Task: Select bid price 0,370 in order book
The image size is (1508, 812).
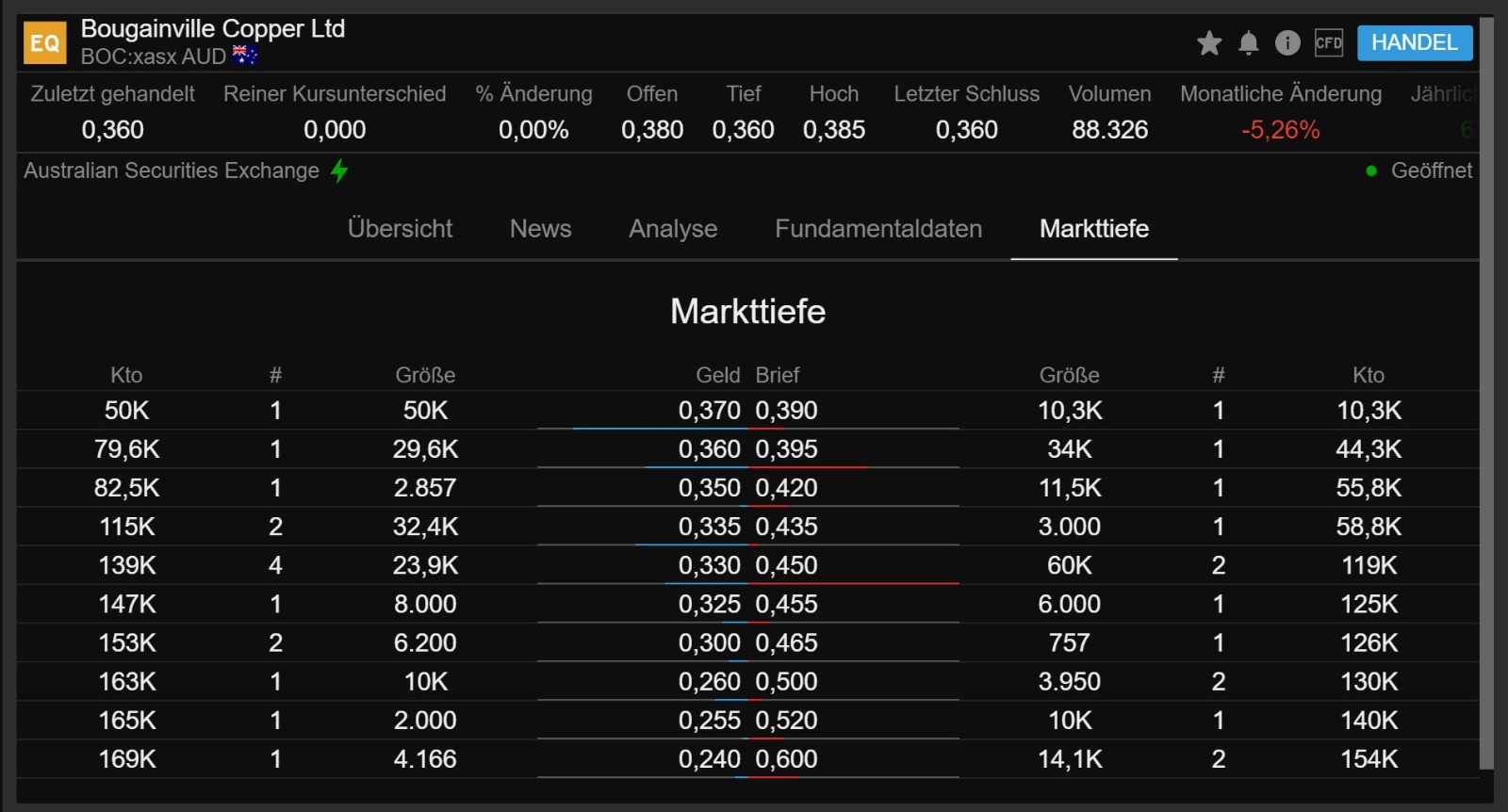Action: (710, 411)
